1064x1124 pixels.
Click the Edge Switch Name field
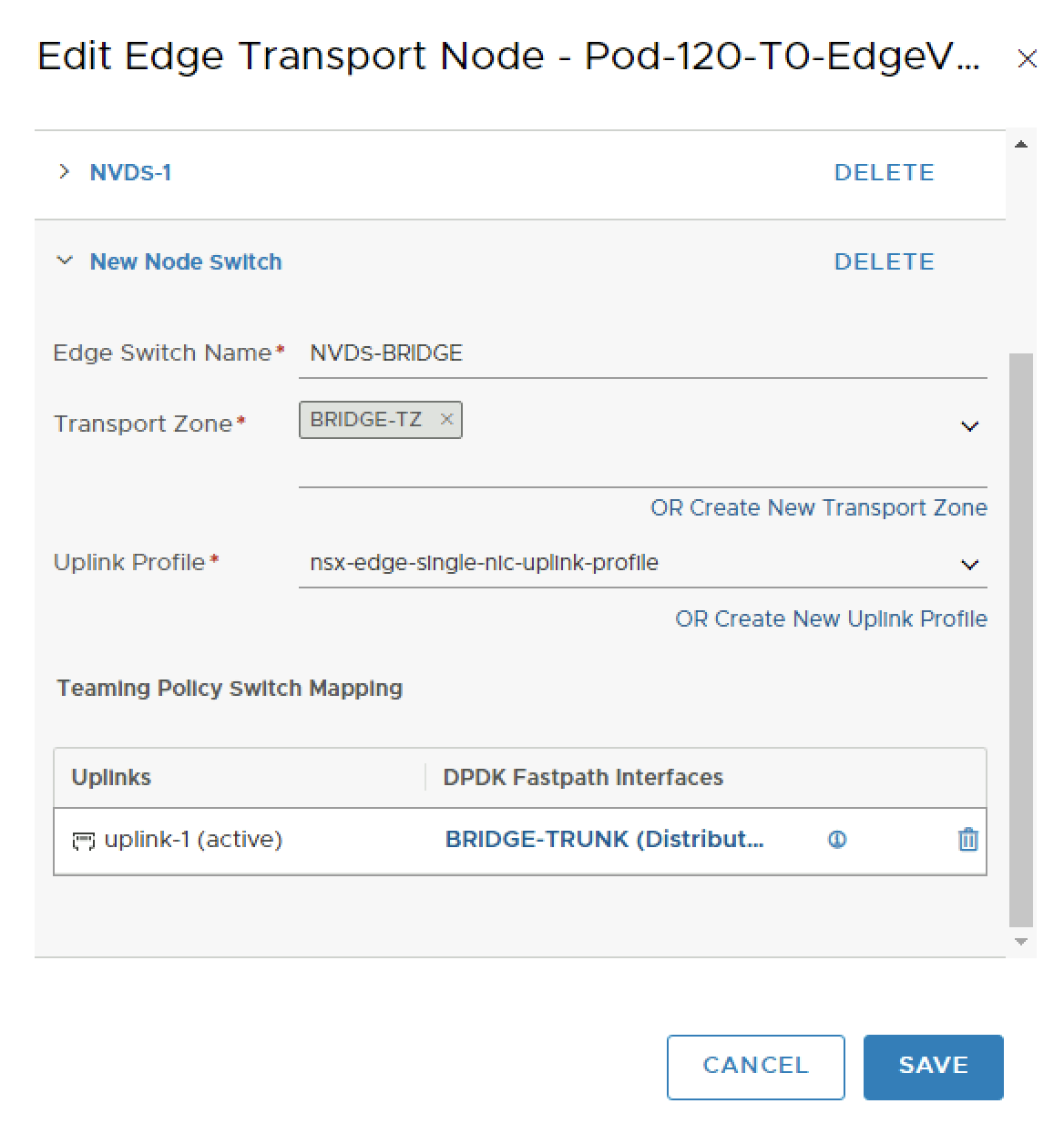[642, 353]
